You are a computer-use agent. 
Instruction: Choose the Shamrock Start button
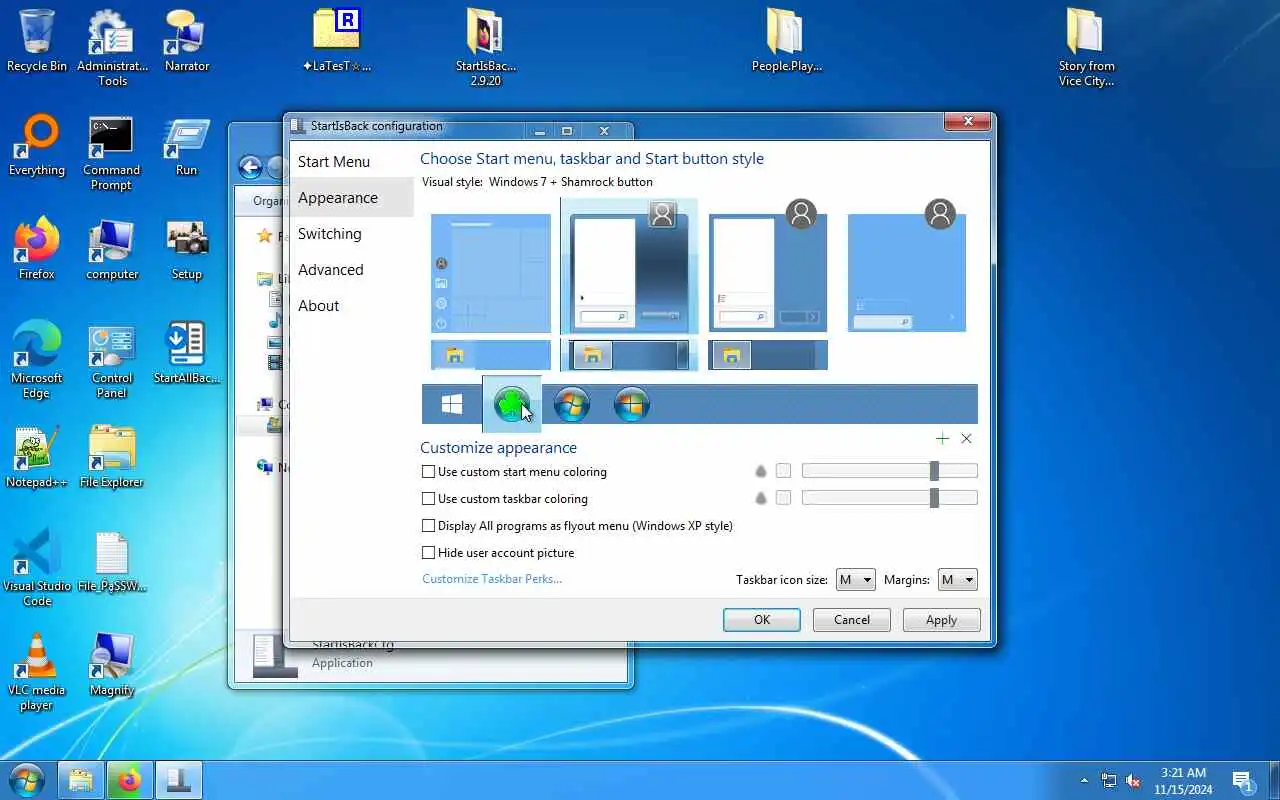coord(512,404)
